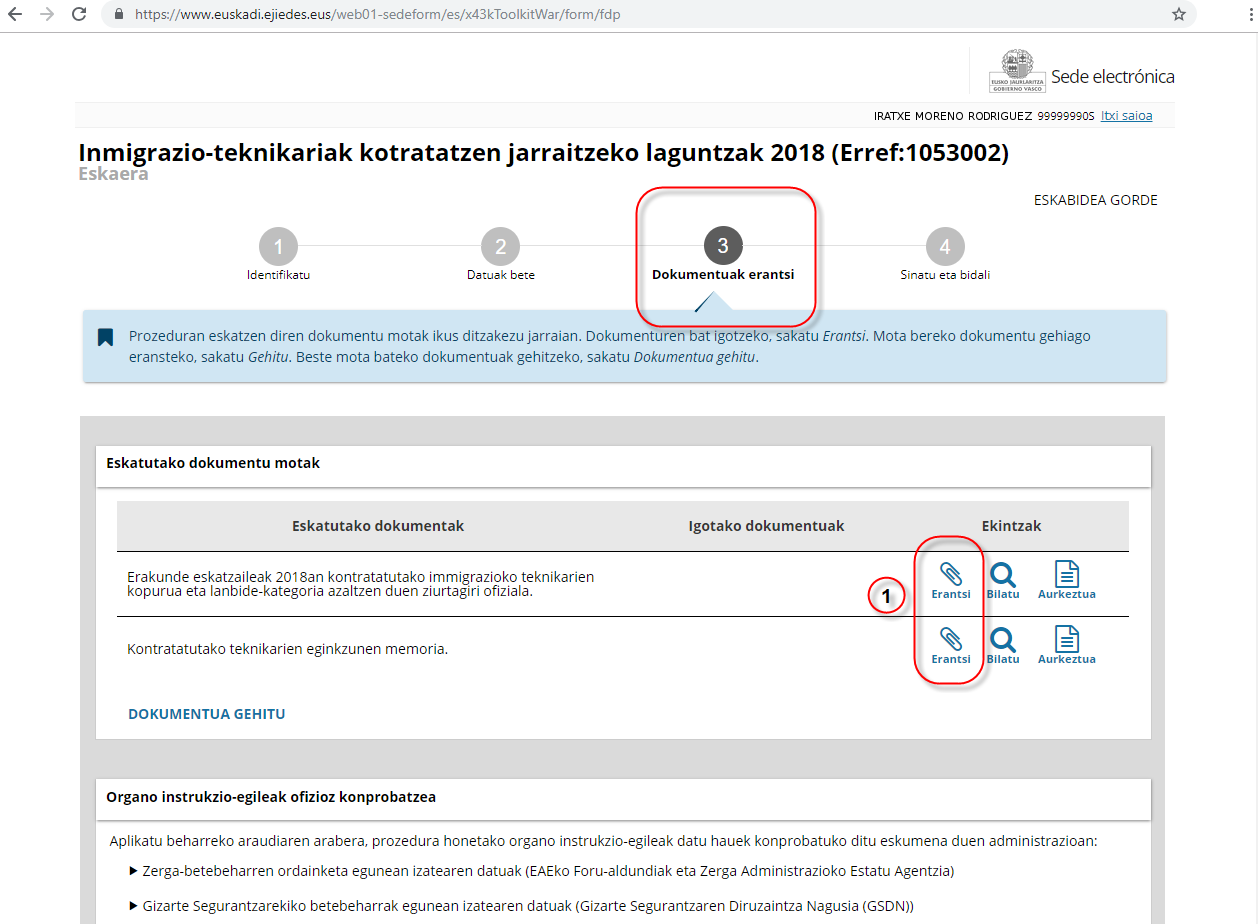Click DOKUMENTUA GEHITU link
The height and width of the screenshot is (924, 1258).
pos(206,714)
